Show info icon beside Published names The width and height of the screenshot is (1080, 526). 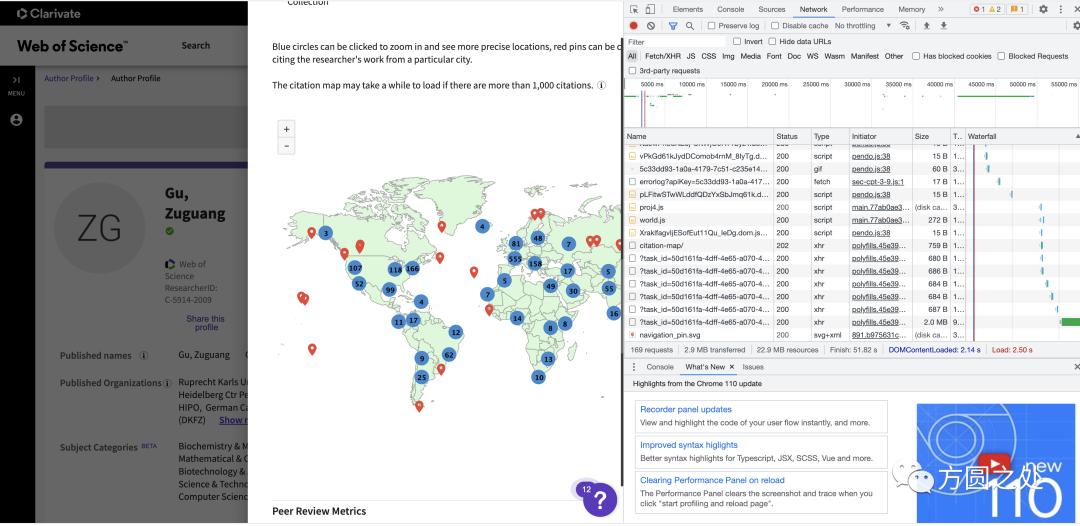coord(144,356)
